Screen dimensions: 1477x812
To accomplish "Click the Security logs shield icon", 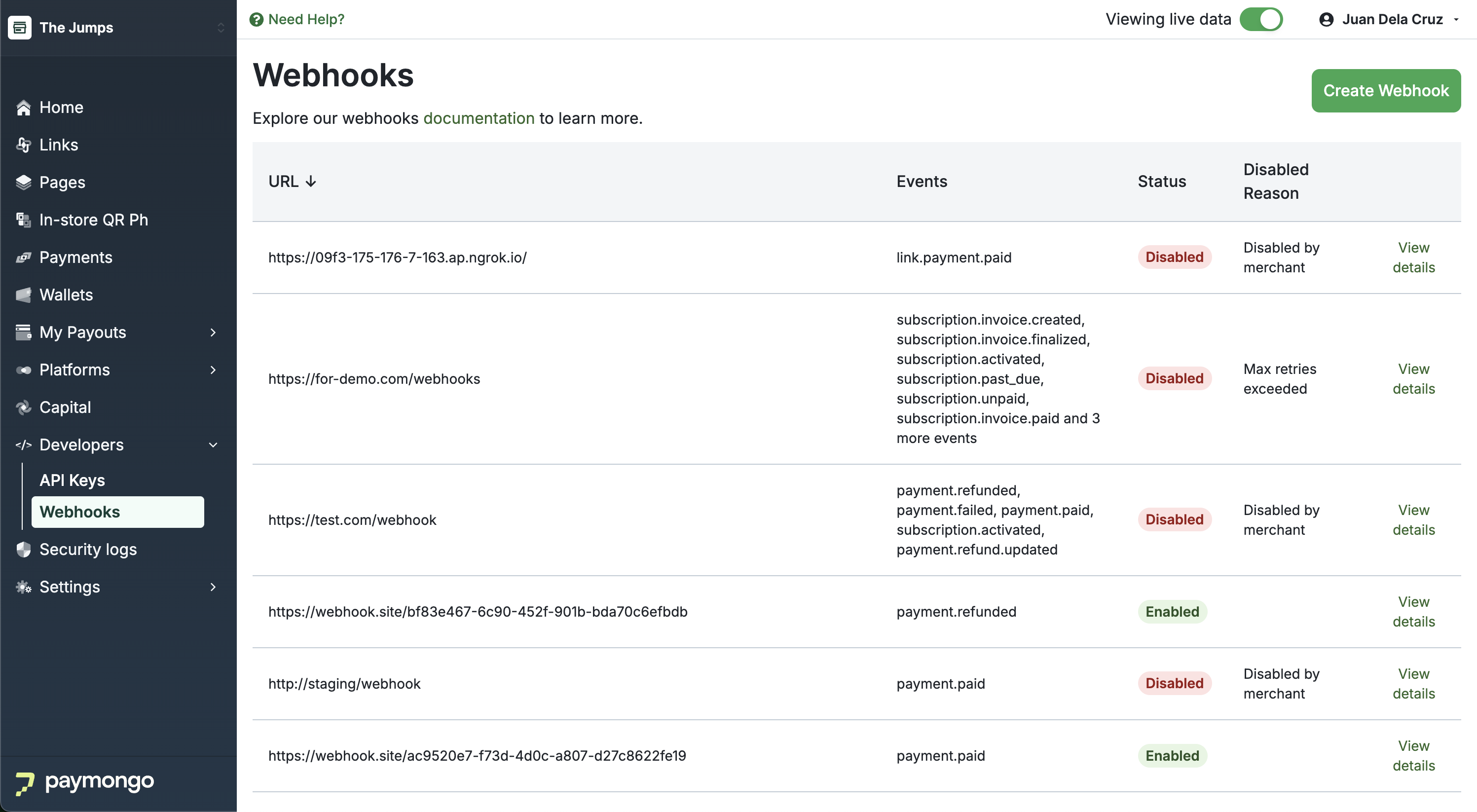I will (x=24, y=550).
